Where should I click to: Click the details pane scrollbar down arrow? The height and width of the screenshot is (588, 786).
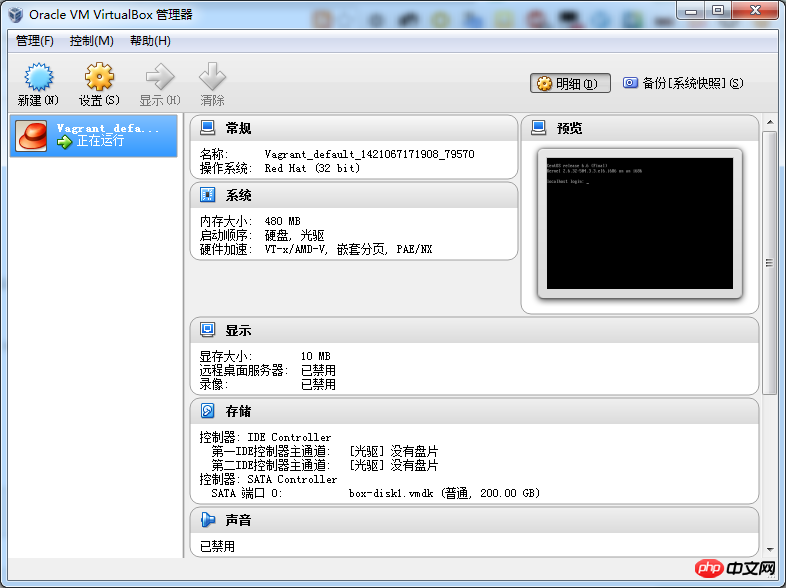(770, 549)
